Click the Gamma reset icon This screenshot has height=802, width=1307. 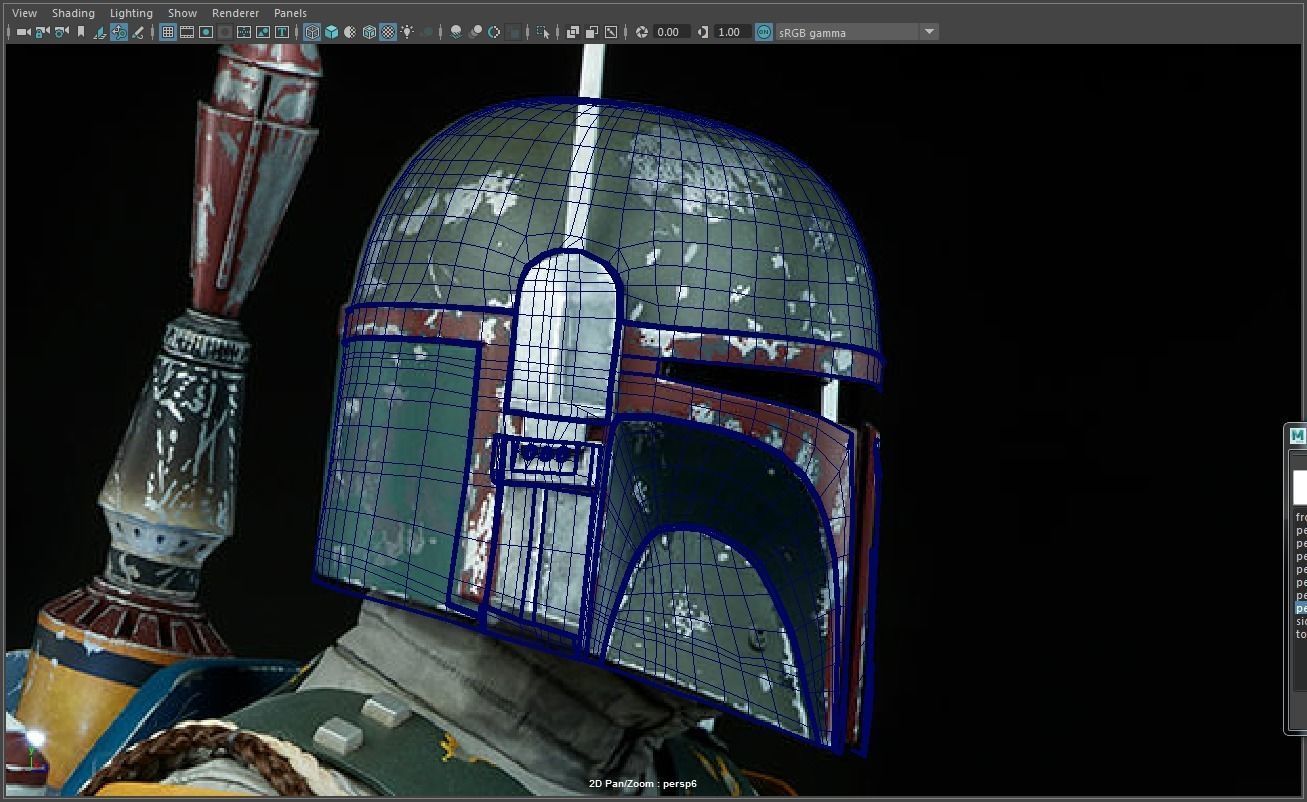coord(703,32)
